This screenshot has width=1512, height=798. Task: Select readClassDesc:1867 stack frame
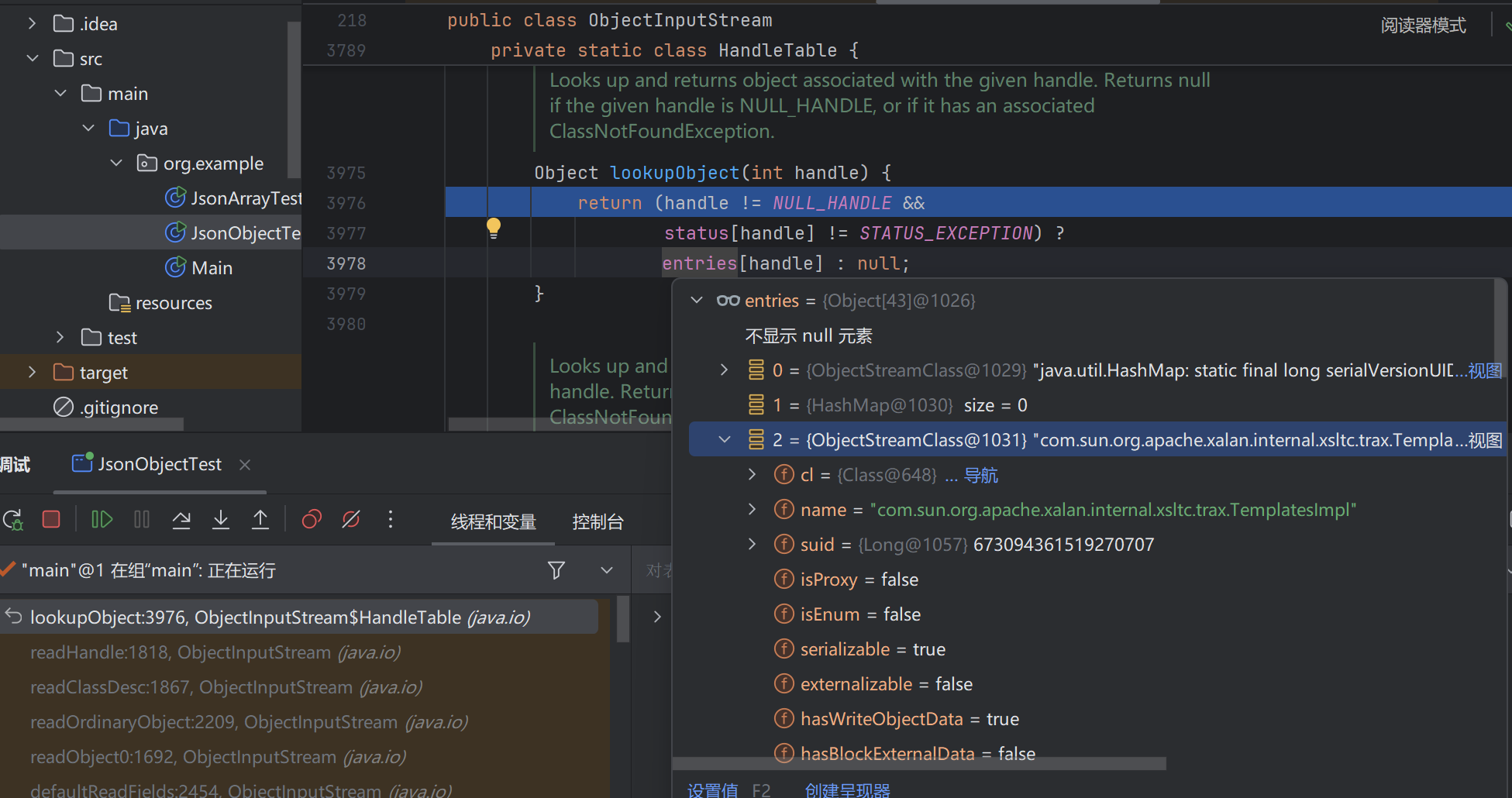point(226,687)
